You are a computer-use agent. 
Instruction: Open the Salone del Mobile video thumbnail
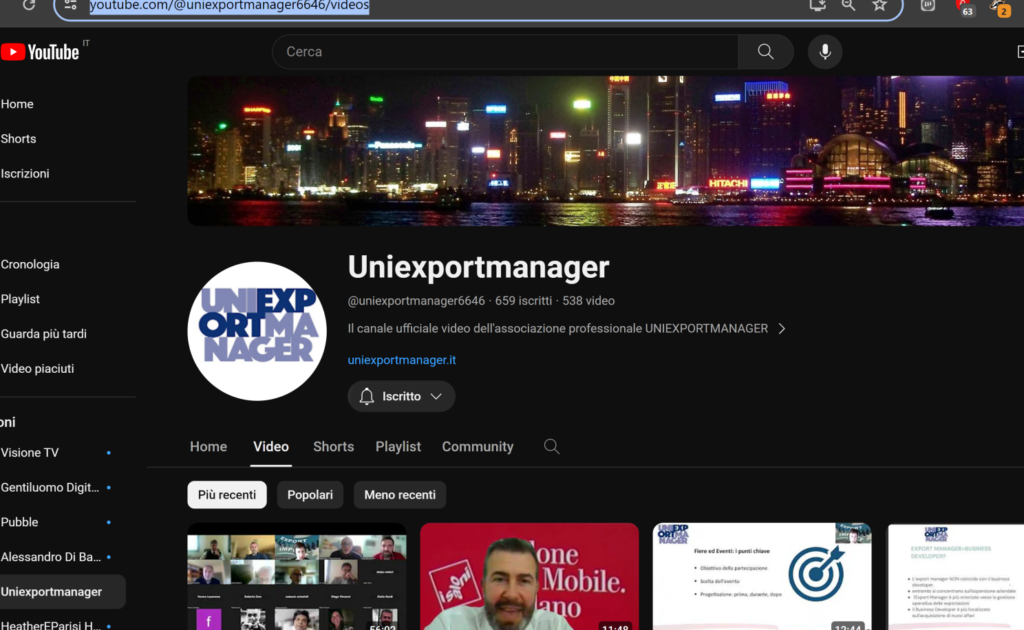(529, 576)
